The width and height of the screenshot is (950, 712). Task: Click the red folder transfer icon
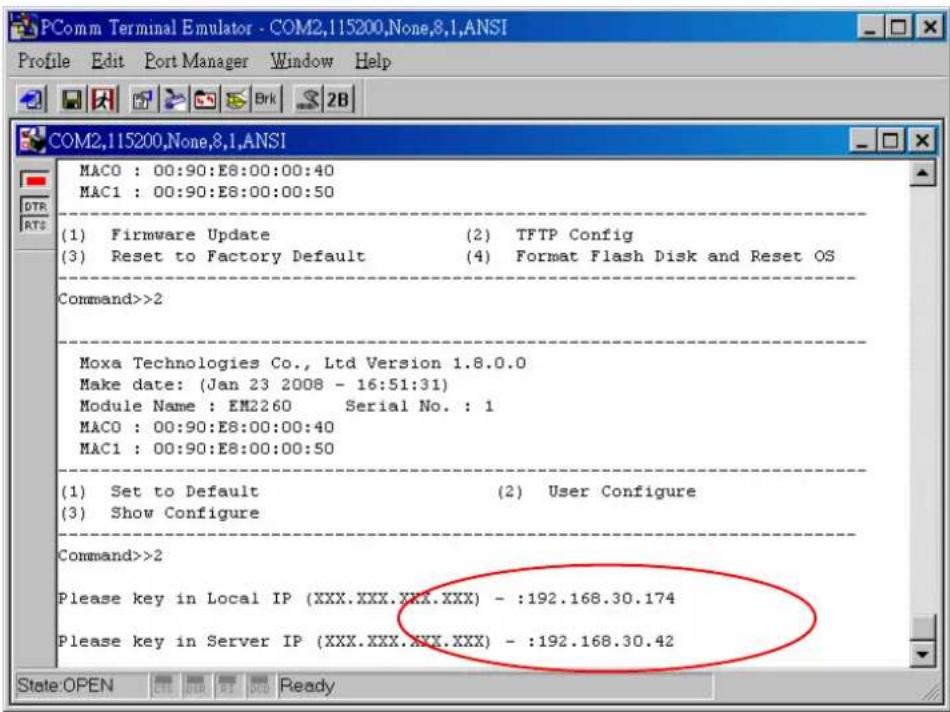[205, 99]
